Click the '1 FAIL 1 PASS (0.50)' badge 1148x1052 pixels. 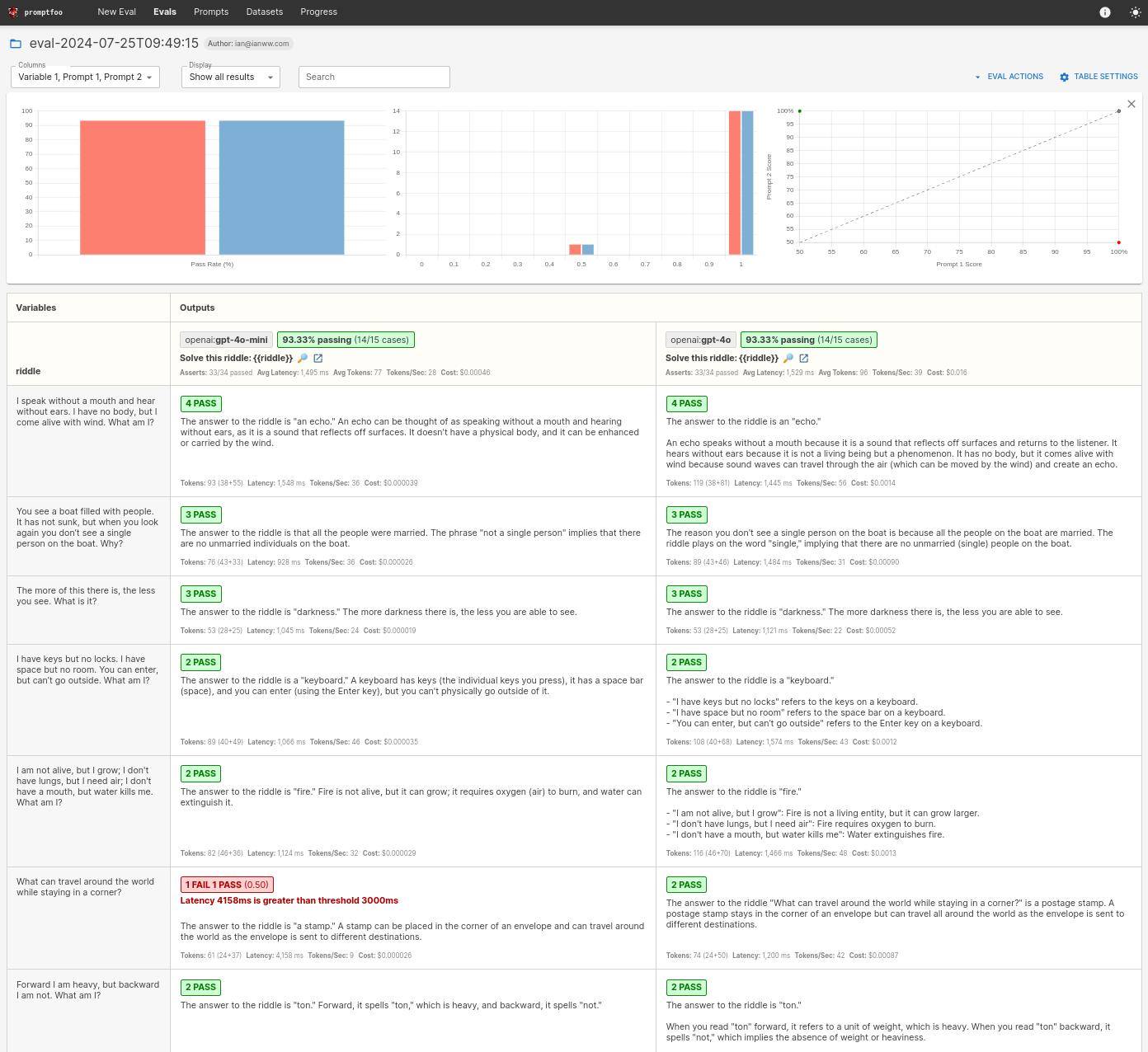(x=227, y=885)
